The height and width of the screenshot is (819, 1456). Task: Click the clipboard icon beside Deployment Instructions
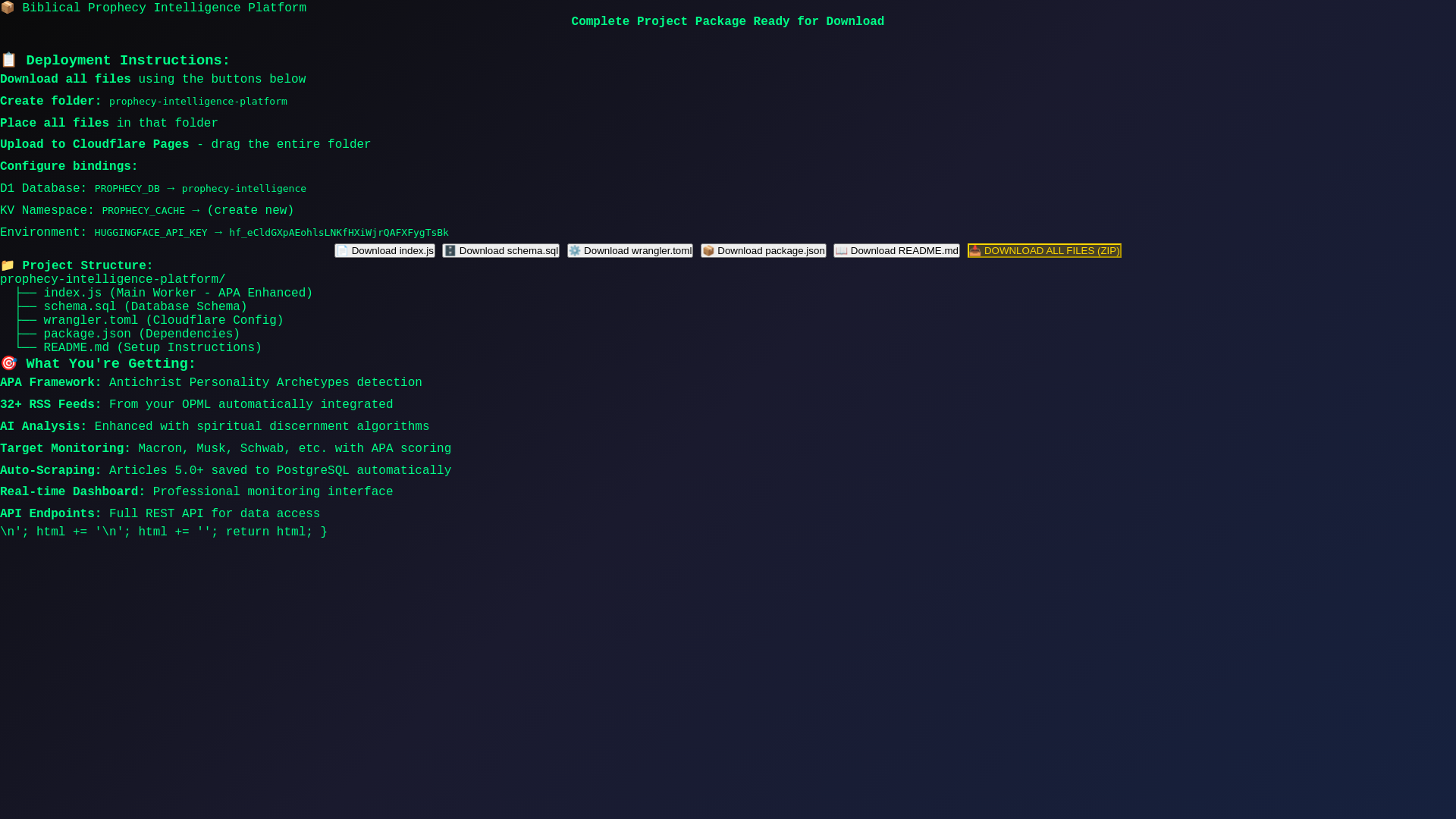point(8,60)
